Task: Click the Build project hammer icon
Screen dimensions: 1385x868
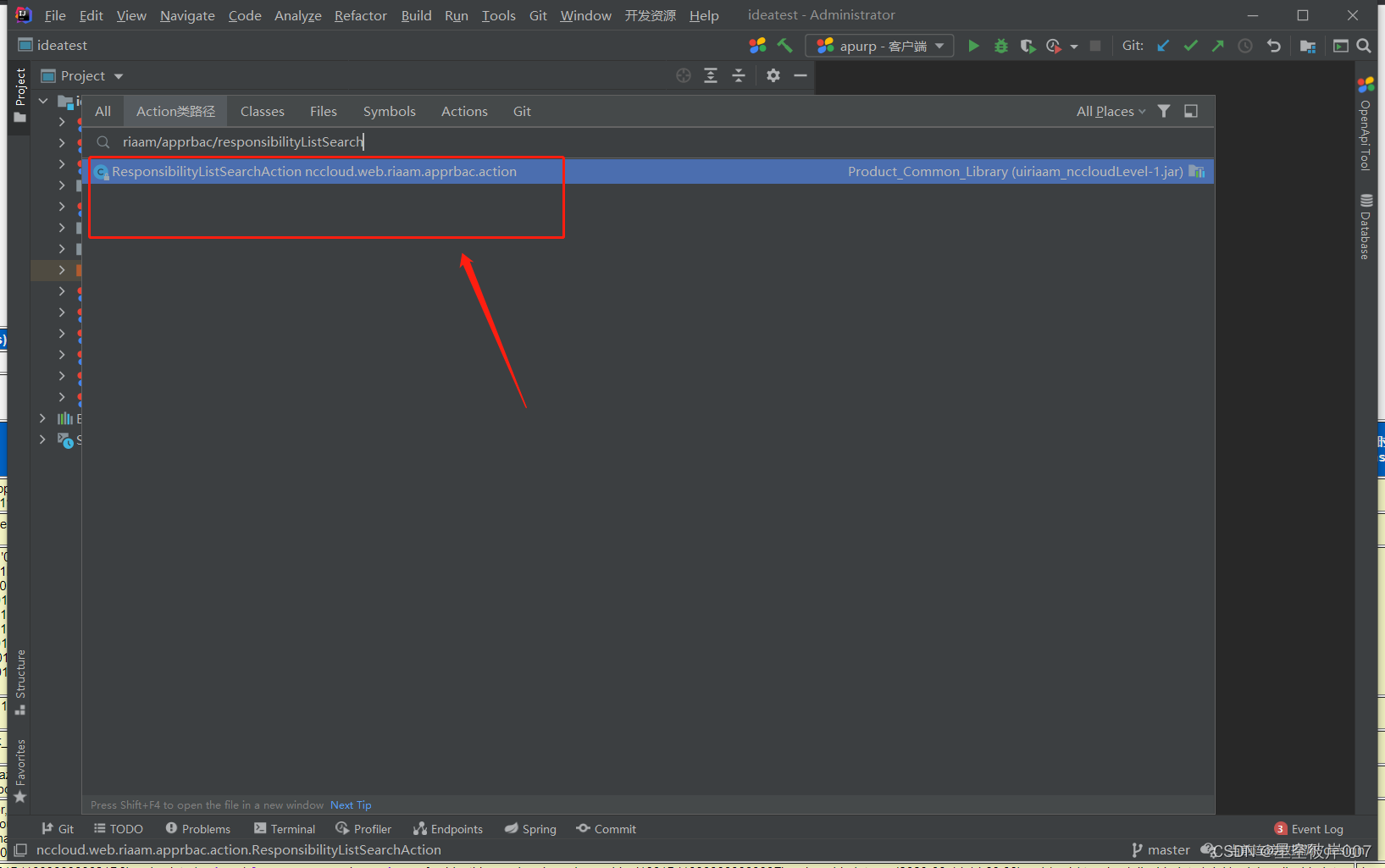Action: coord(785,46)
